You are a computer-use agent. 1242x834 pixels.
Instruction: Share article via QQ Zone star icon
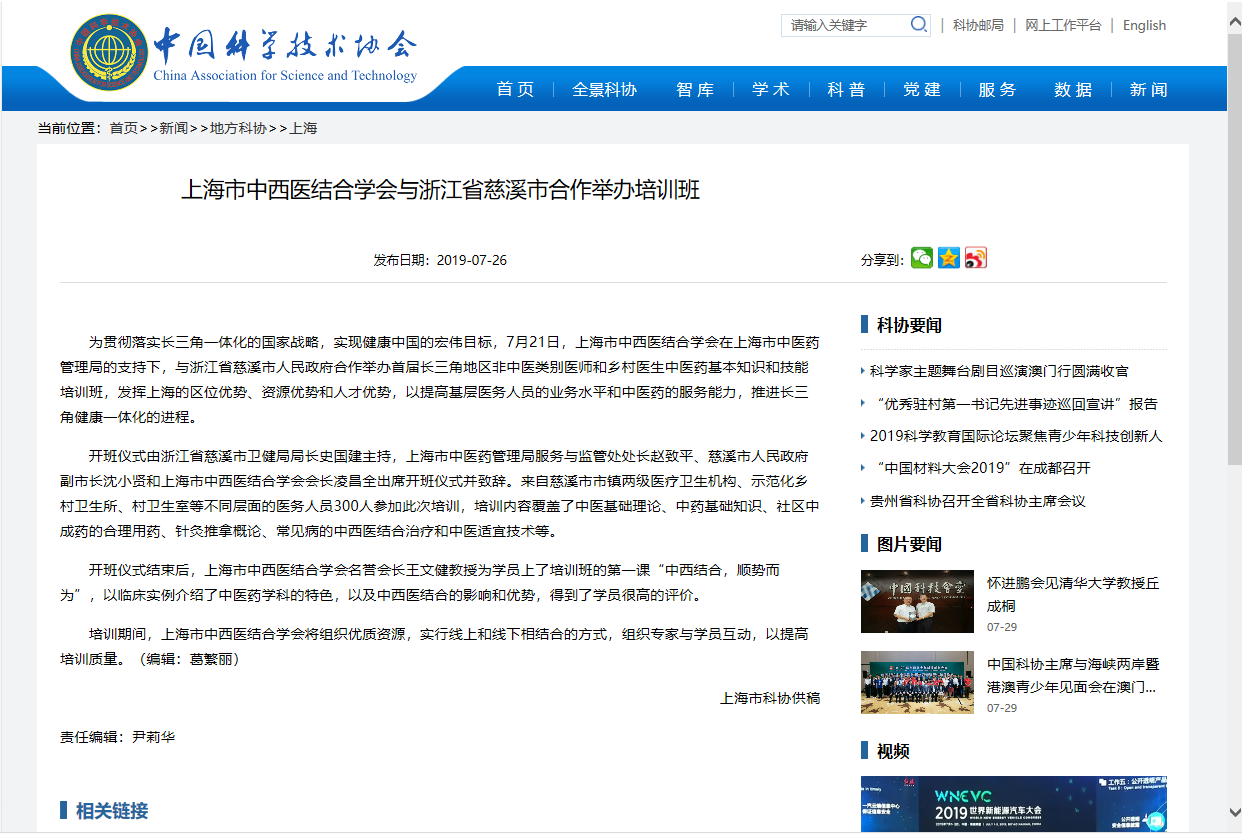pyautogui.click(x=948, y=258)
